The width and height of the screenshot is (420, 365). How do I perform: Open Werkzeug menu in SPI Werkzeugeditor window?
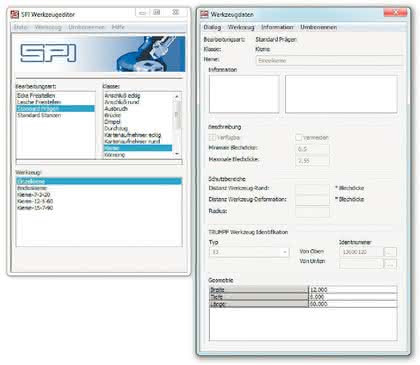click(x=48, y=27)
